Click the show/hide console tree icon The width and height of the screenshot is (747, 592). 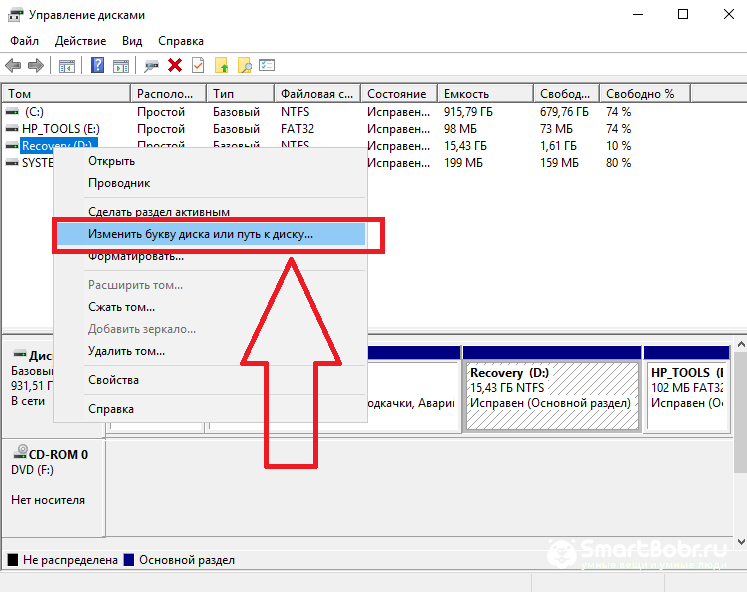[67, 65]
